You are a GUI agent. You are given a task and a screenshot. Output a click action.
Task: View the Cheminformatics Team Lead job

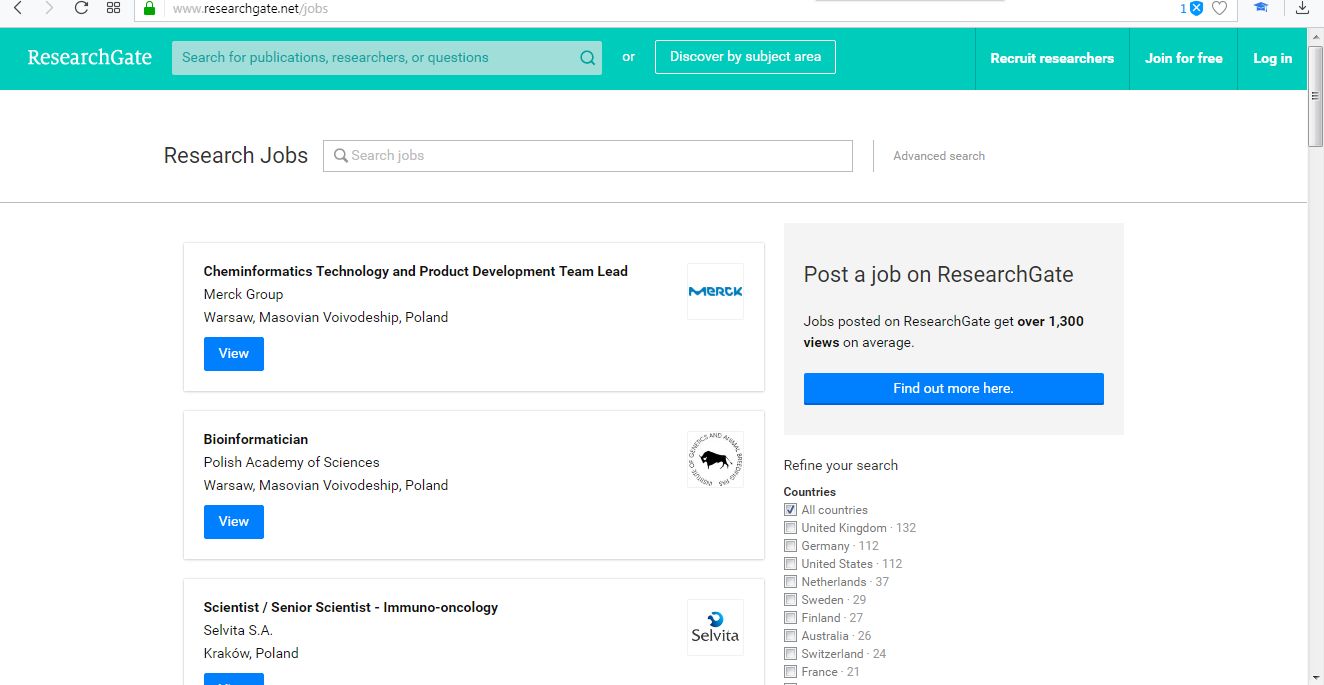(x=233, y=353)
